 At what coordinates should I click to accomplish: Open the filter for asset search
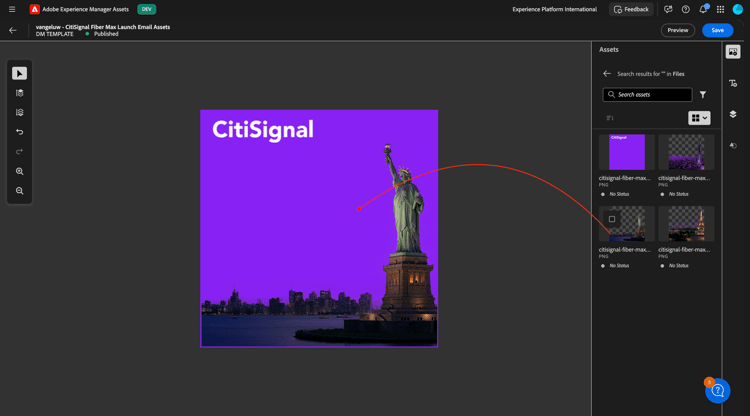703,95
